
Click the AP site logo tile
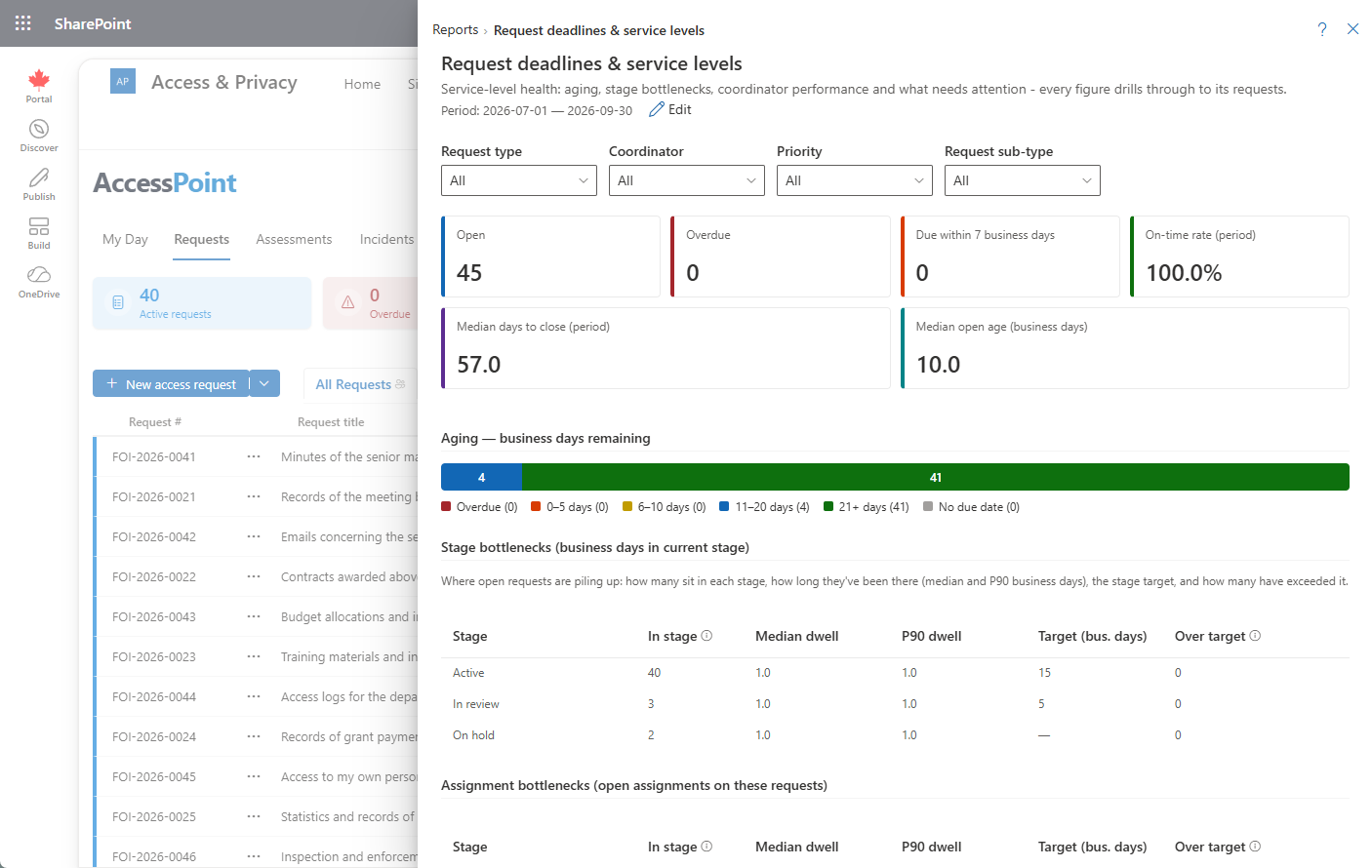coord(123,82)
